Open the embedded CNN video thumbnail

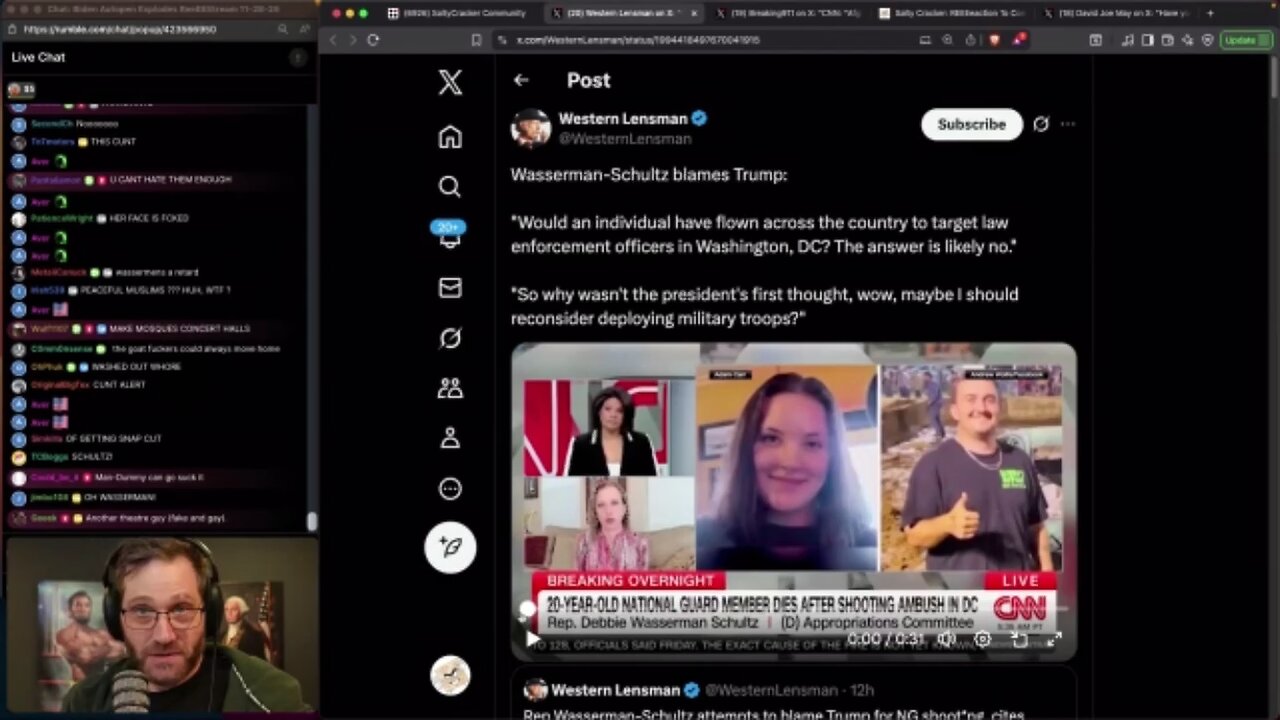click(794, 502)
